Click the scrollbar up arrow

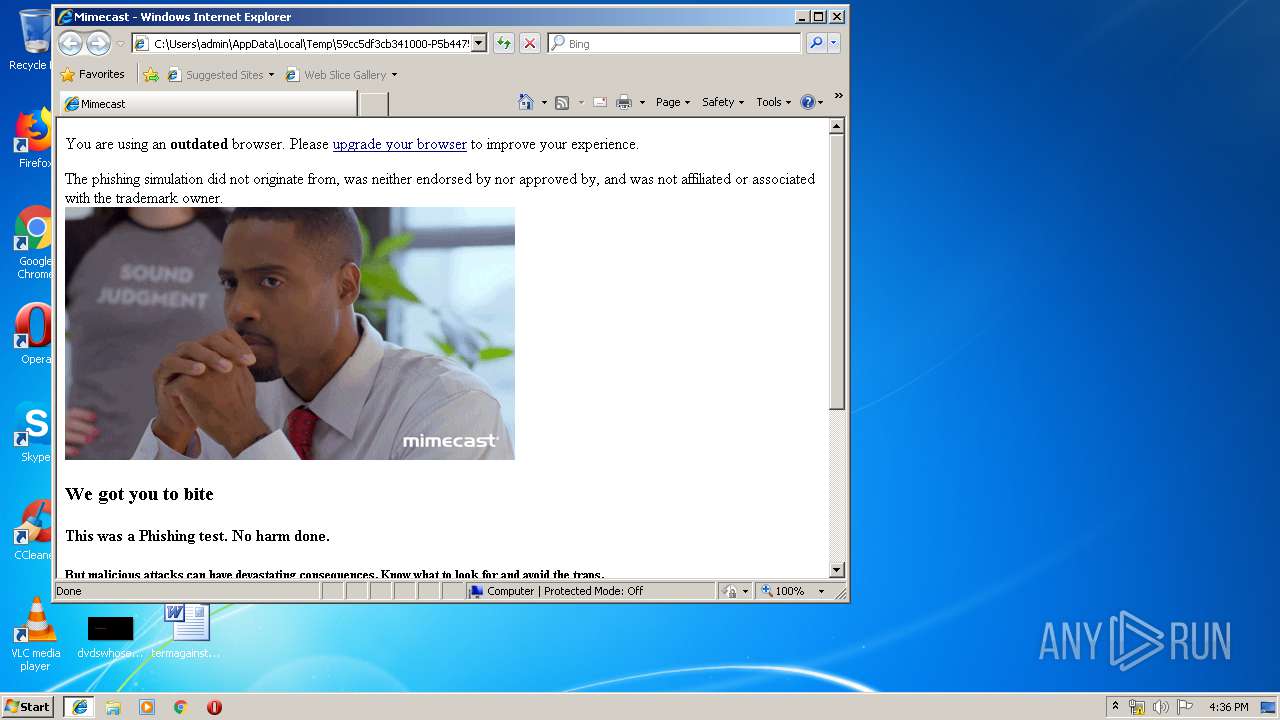coord(837,127)
